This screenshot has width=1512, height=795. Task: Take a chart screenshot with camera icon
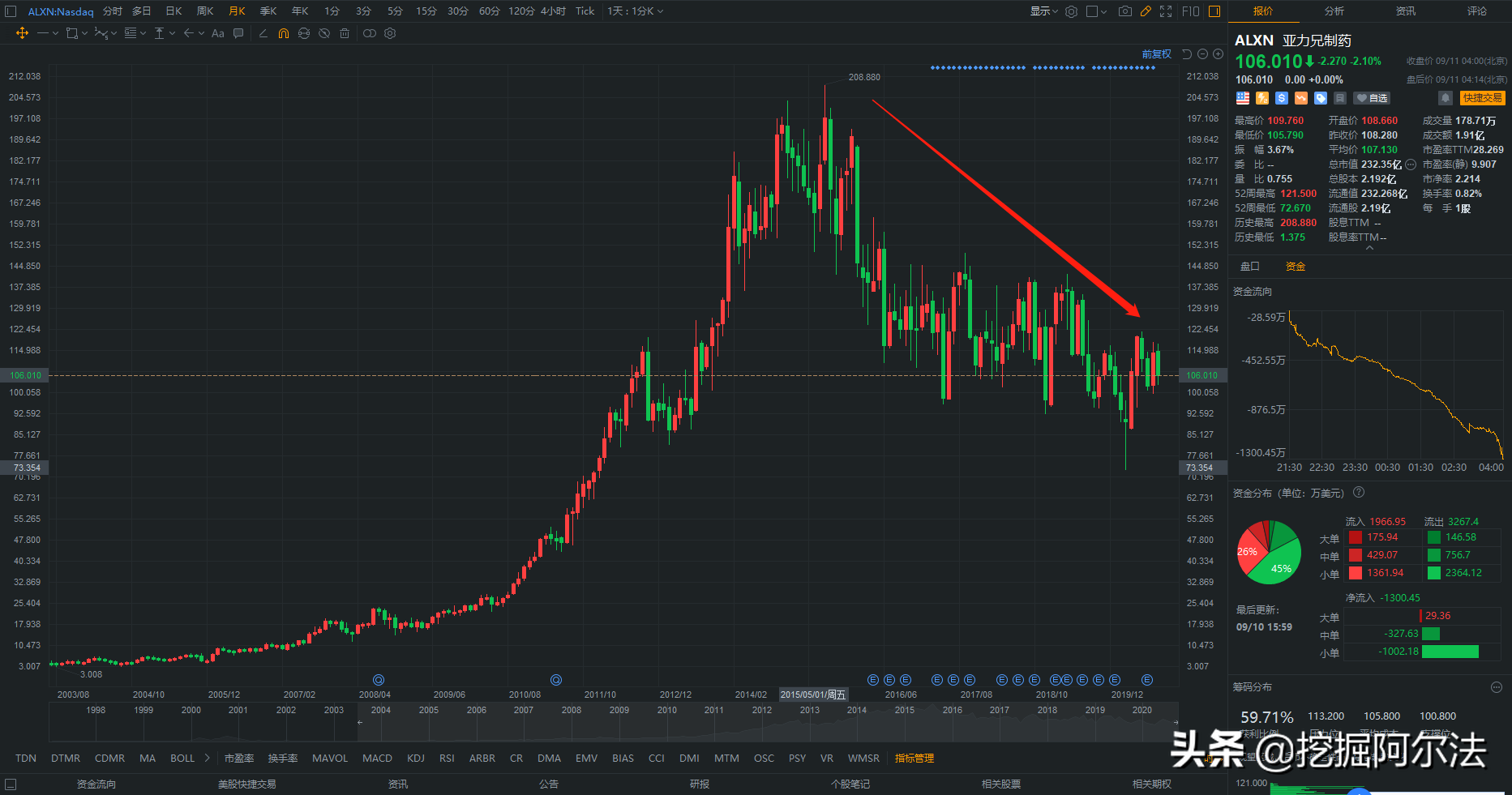1124,11
